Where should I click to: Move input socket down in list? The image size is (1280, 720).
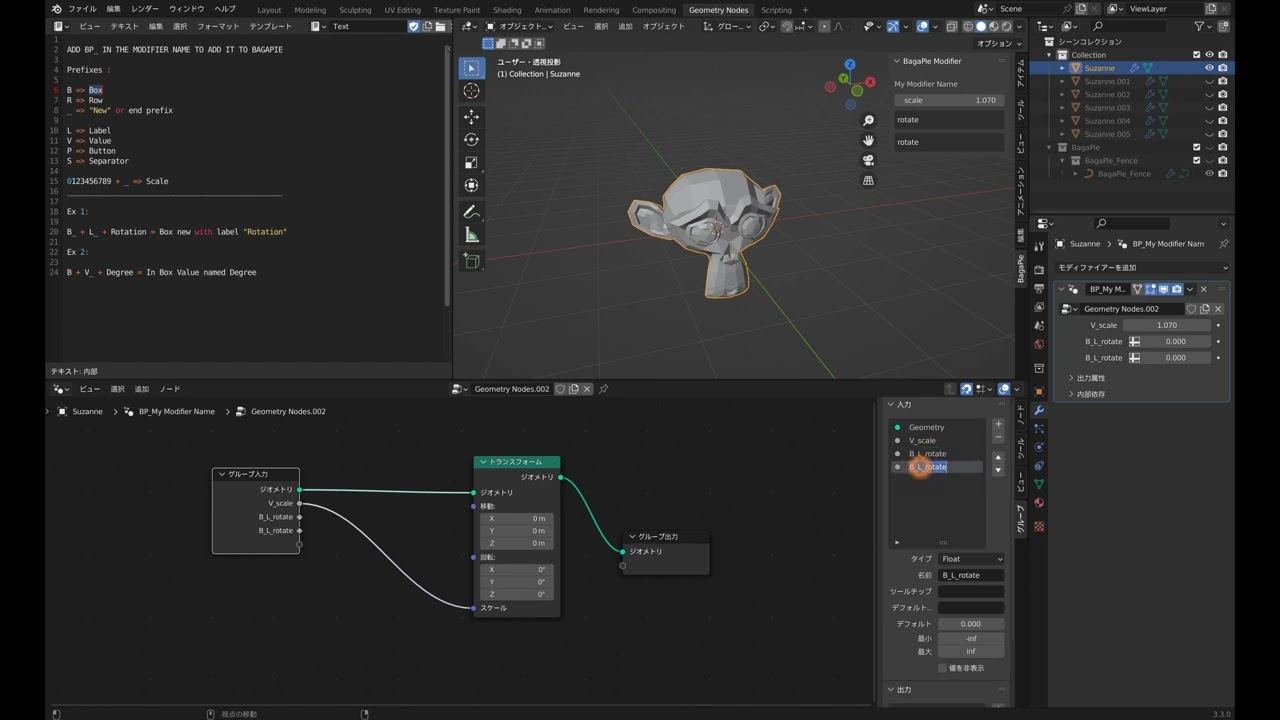coord(997,470)
